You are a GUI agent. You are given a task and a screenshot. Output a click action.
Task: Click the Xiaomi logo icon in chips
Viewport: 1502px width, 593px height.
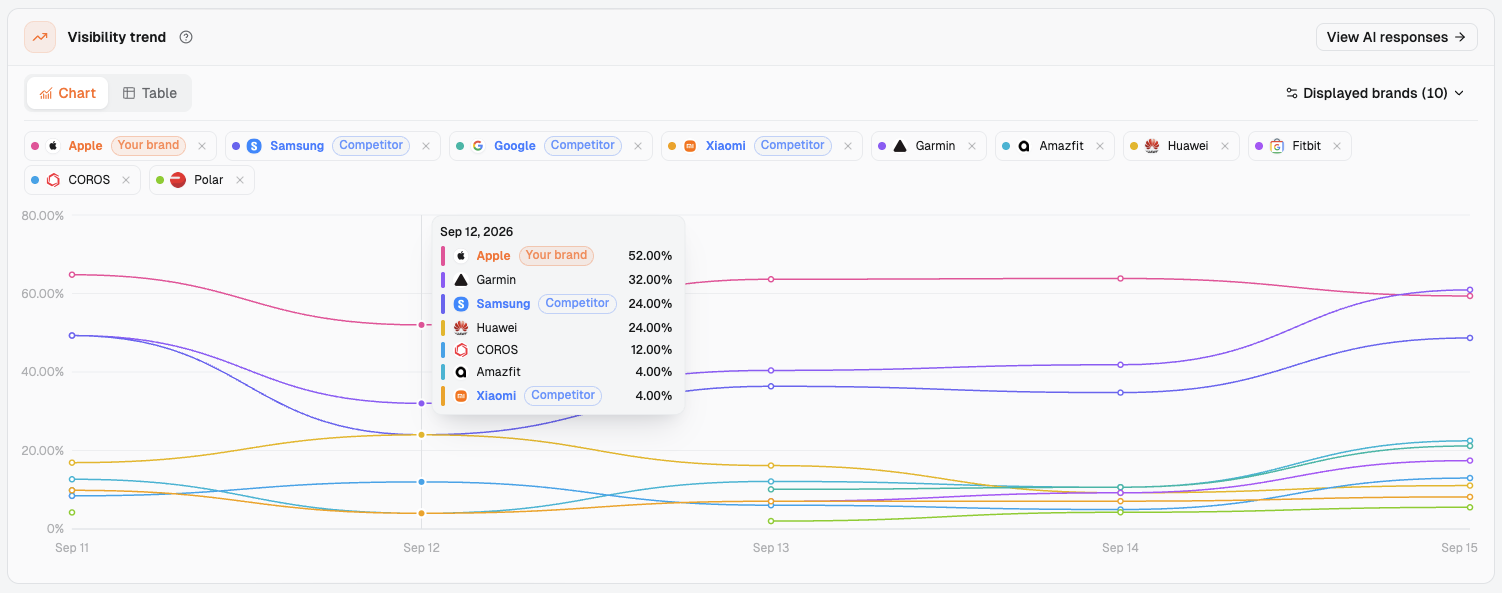click(690, 146)
